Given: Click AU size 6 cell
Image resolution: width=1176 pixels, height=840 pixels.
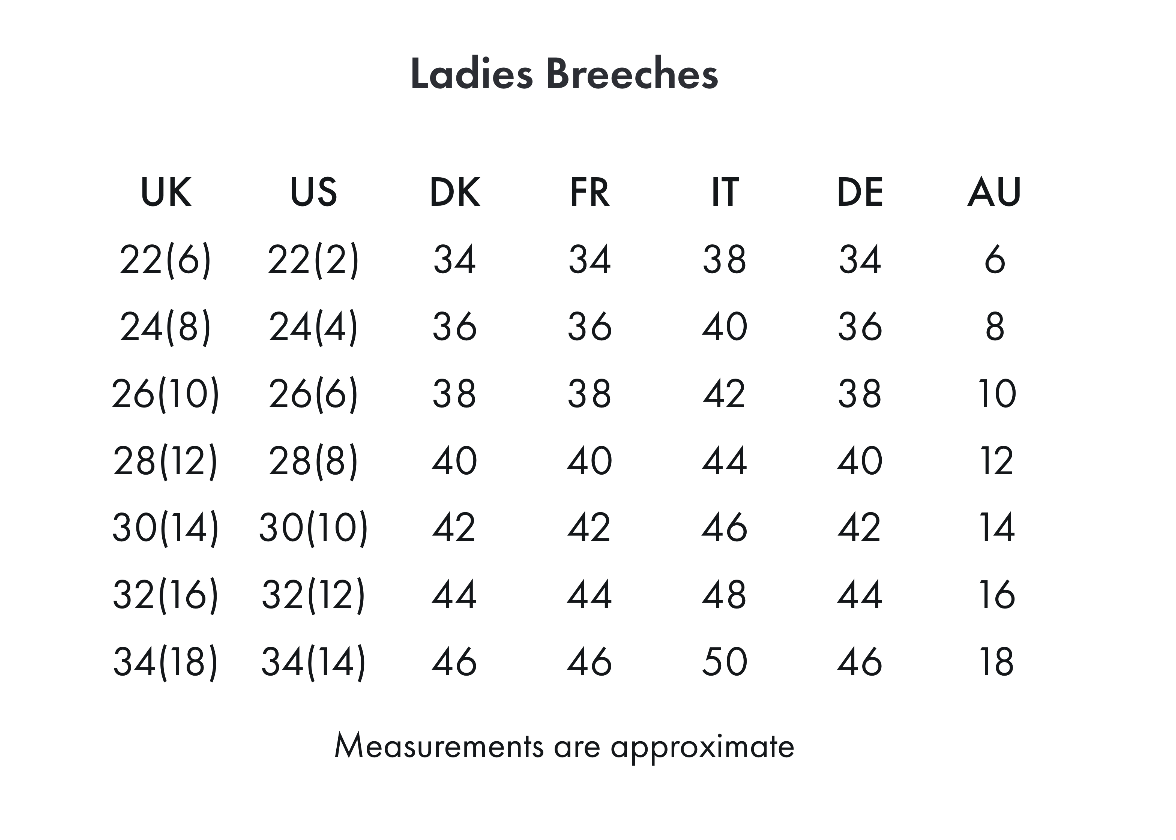Looking at the screenshot, I should click(x=994, y=260).
